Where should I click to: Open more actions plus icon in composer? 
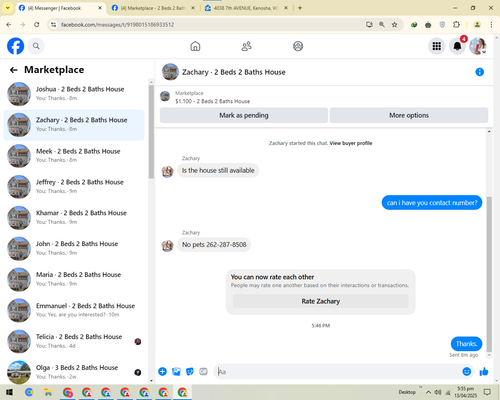tap(162, 371)
